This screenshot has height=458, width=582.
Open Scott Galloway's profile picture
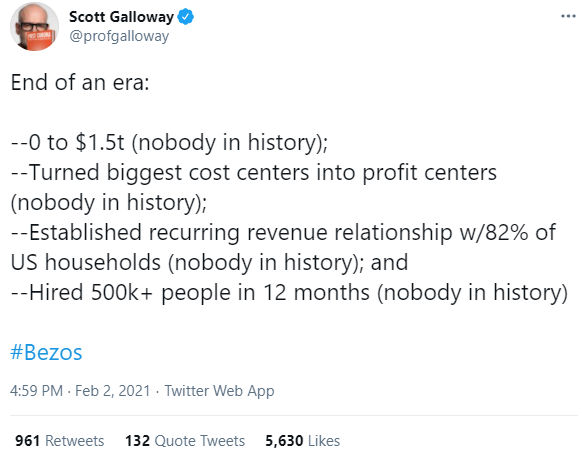[34, 27]
